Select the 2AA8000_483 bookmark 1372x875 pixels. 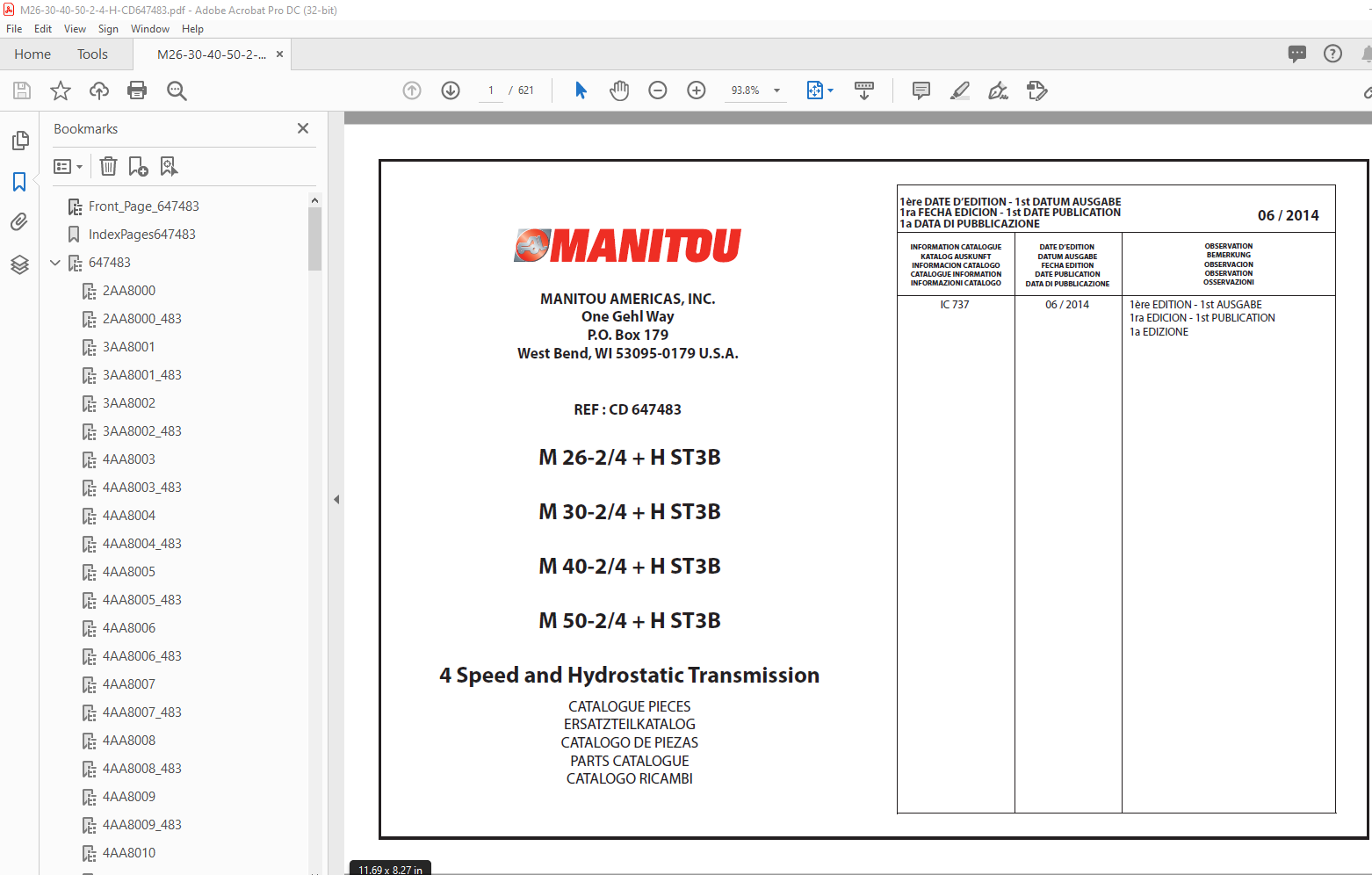(142, 319)
